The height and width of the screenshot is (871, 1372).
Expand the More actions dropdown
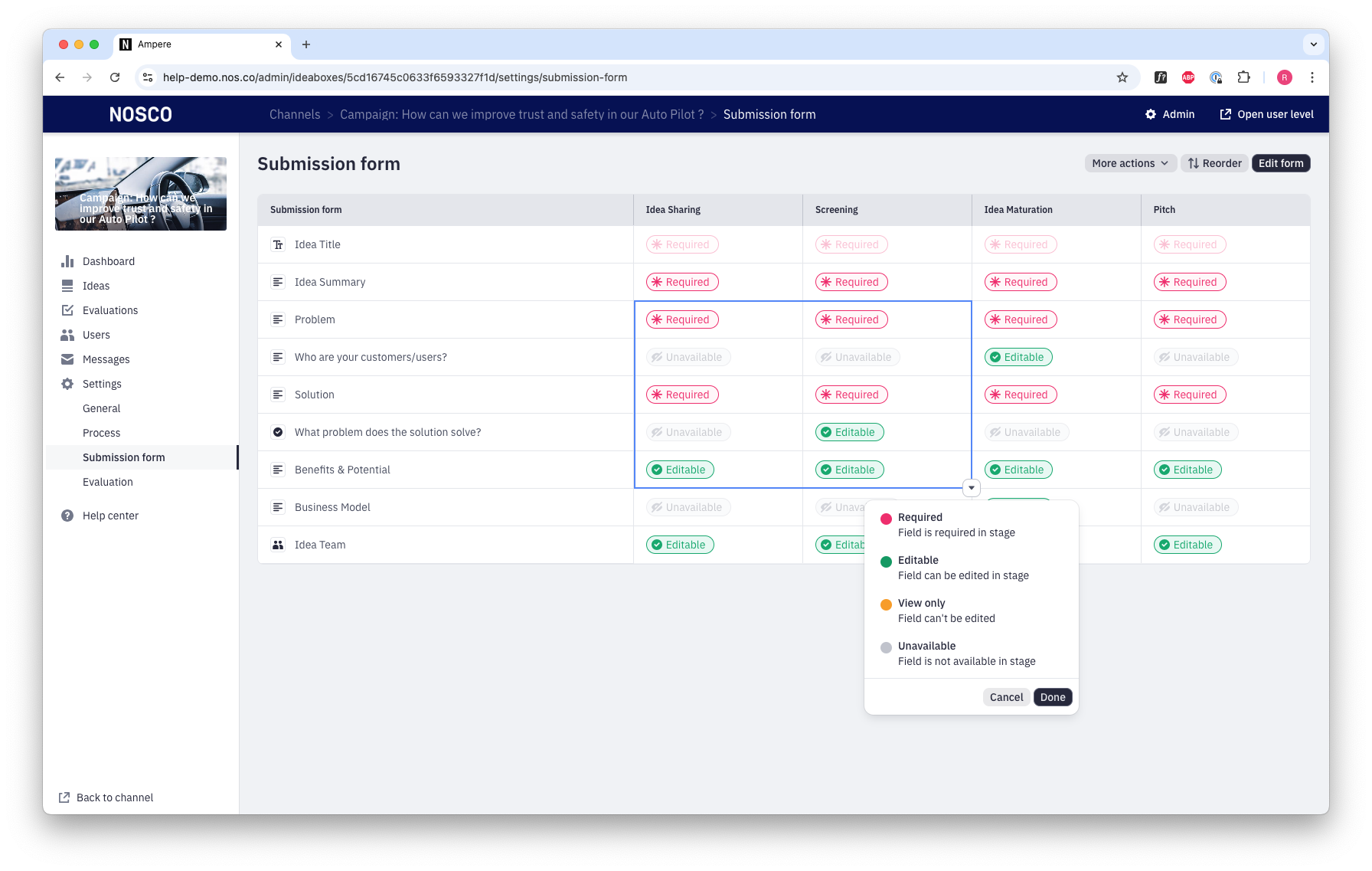click(1130, 163)
